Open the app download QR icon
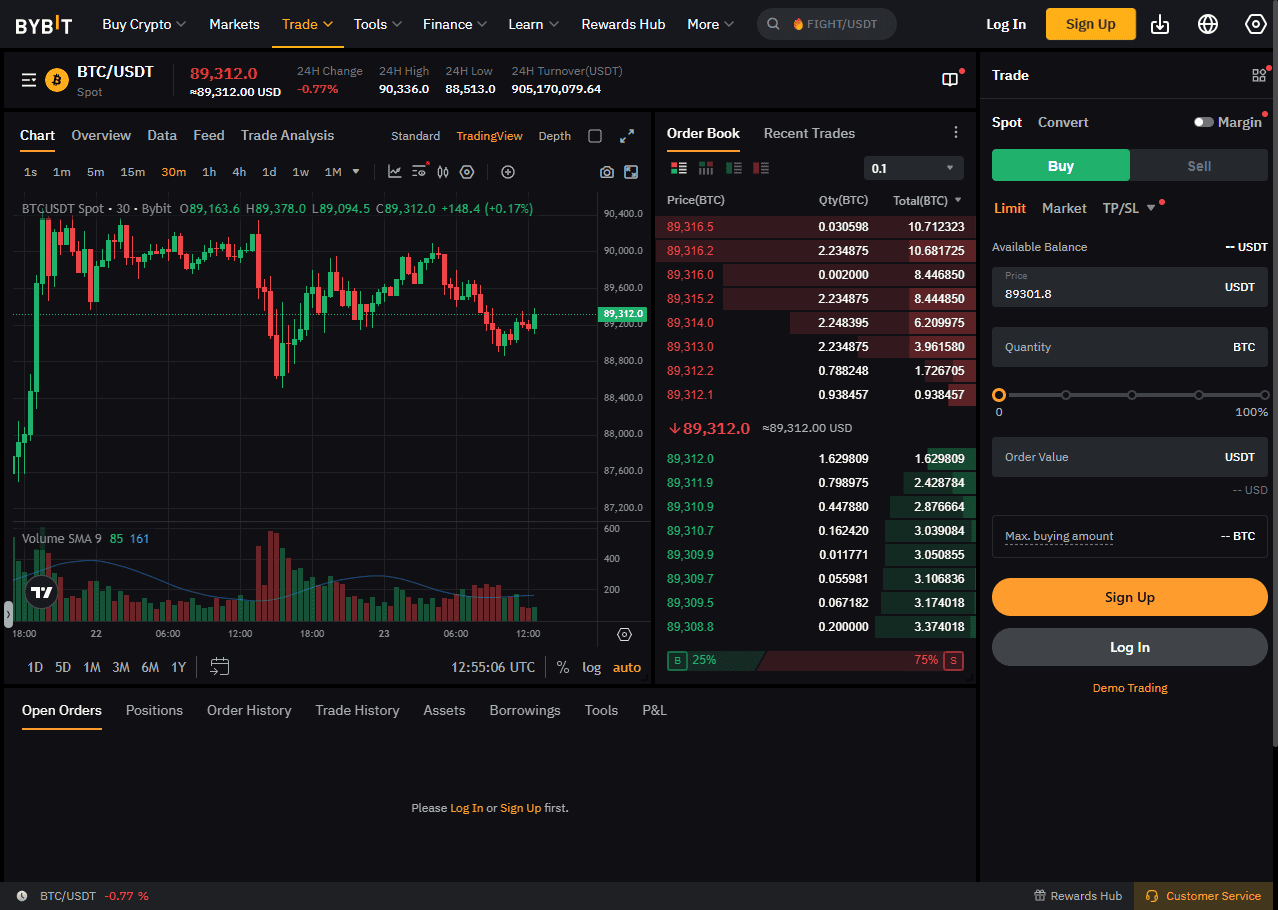Screen dimensions: 1278x910 [x=1160, y=23]
